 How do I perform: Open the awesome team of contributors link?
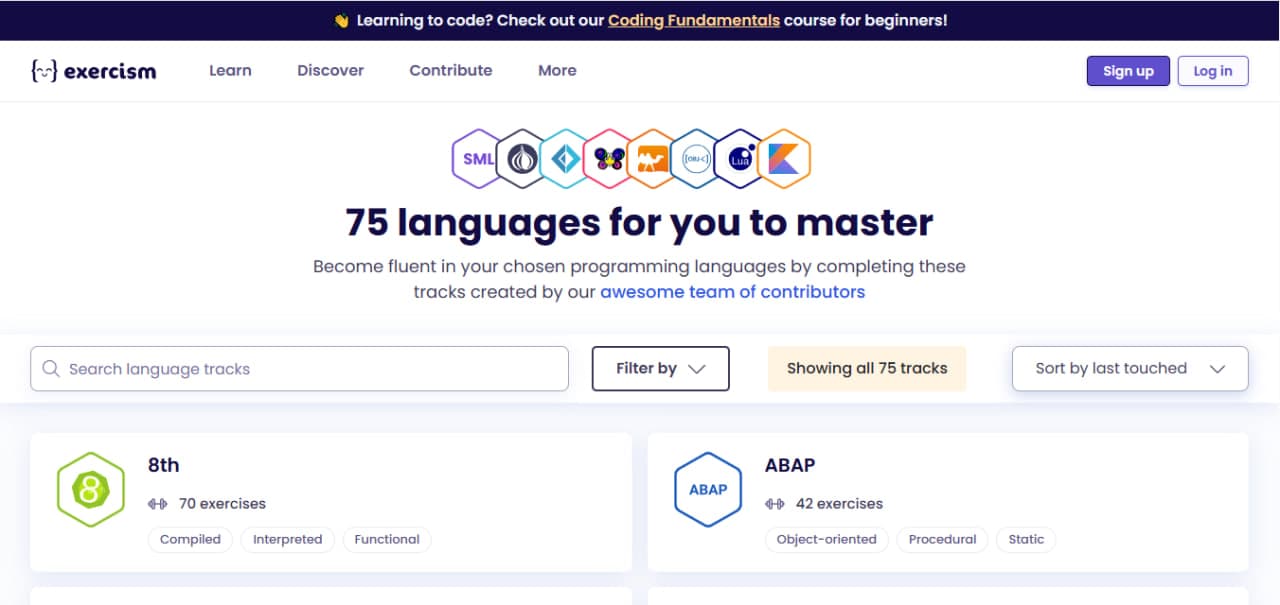(733, 293)
